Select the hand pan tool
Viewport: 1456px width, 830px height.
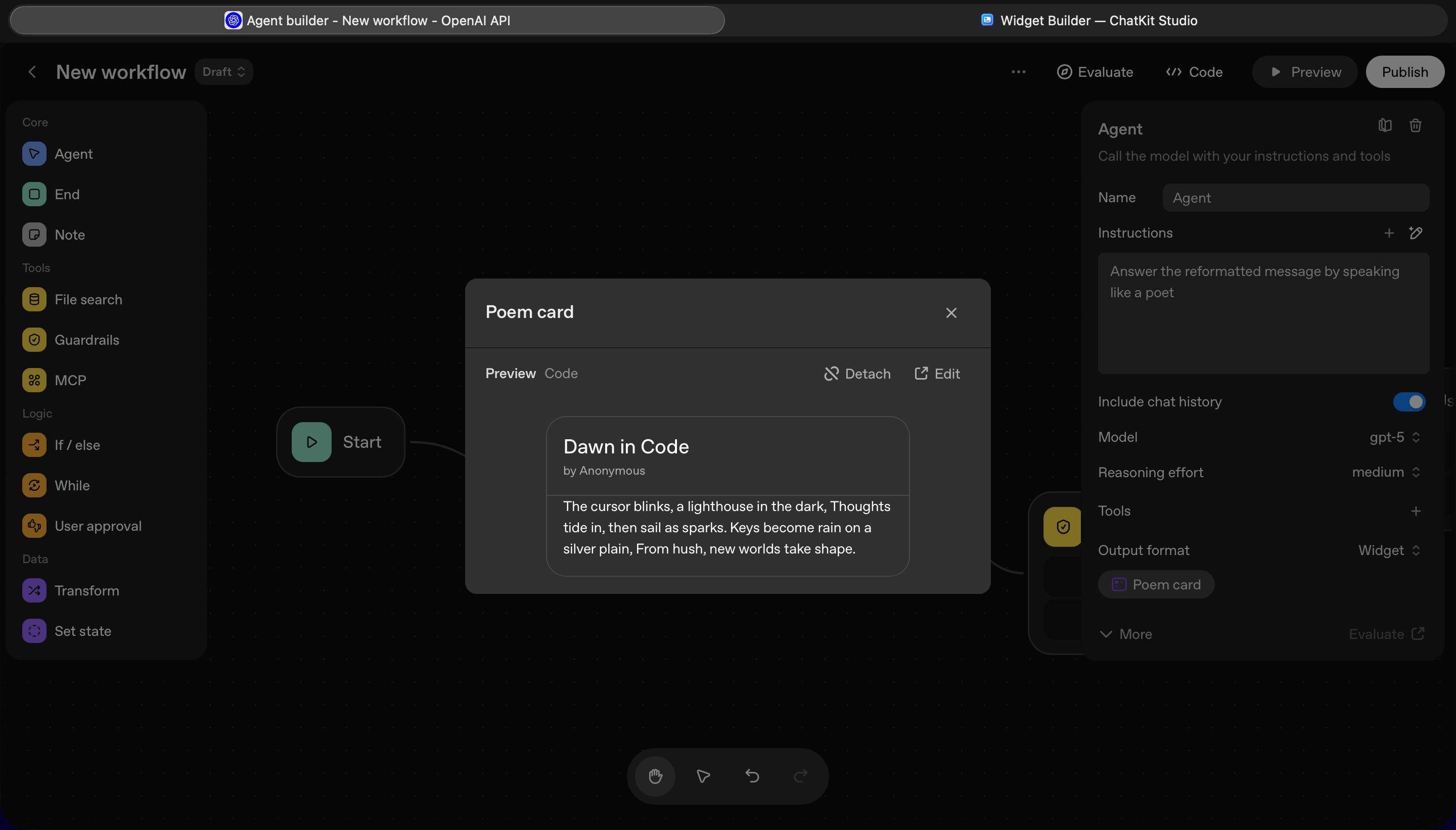[655, 776]
